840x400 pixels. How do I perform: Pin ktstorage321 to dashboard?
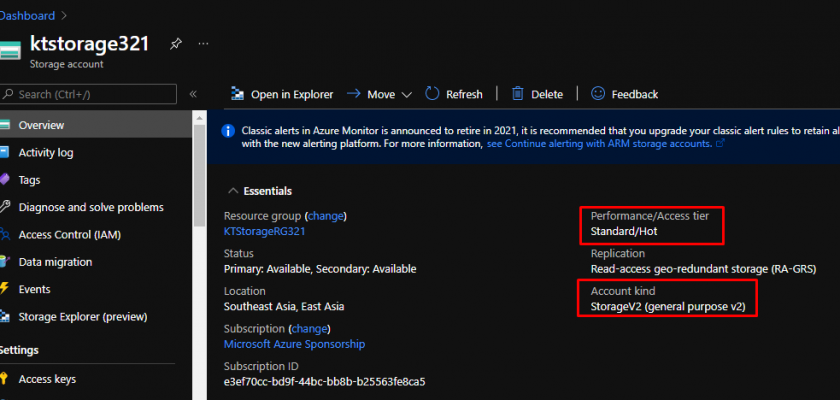click(x=175, y=44)
